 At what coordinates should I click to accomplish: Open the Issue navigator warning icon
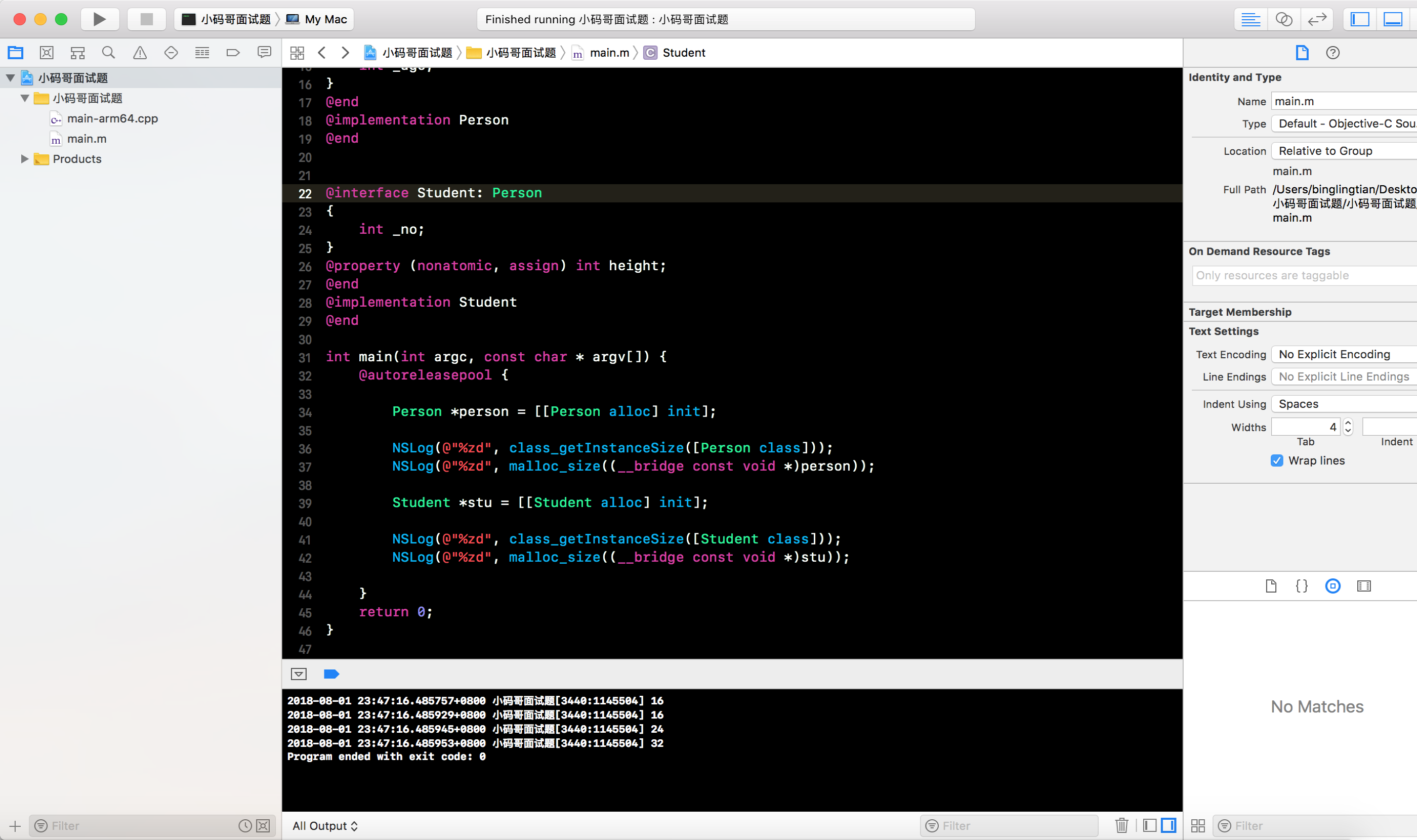point(140,53)
